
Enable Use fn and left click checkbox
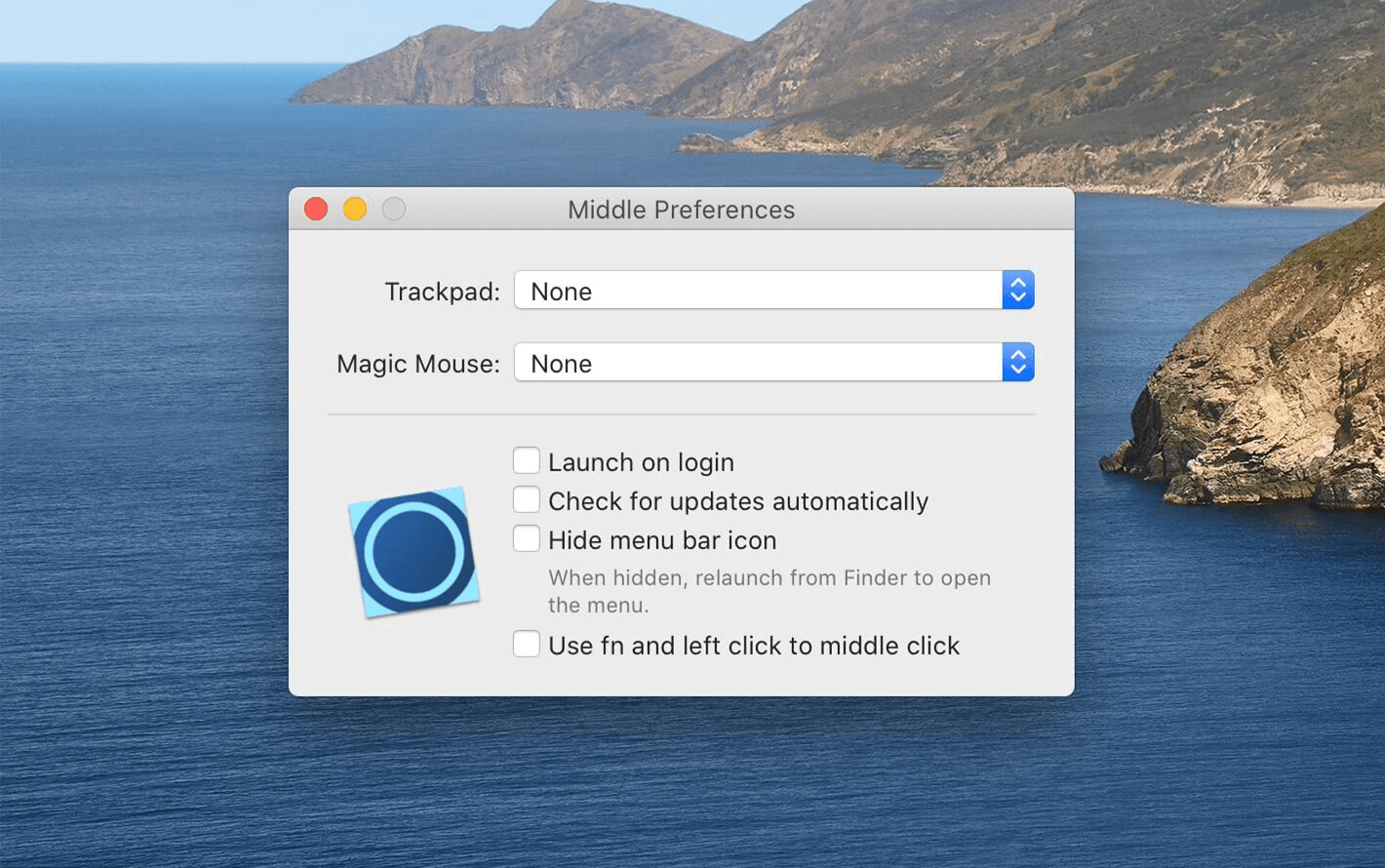click(x=527, y=644)
